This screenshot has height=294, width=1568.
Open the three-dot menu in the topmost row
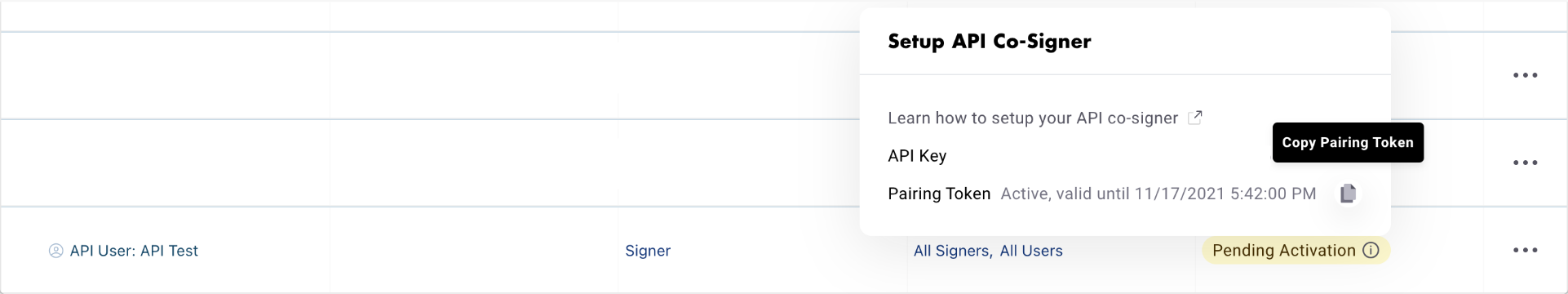coord(1526,75)
